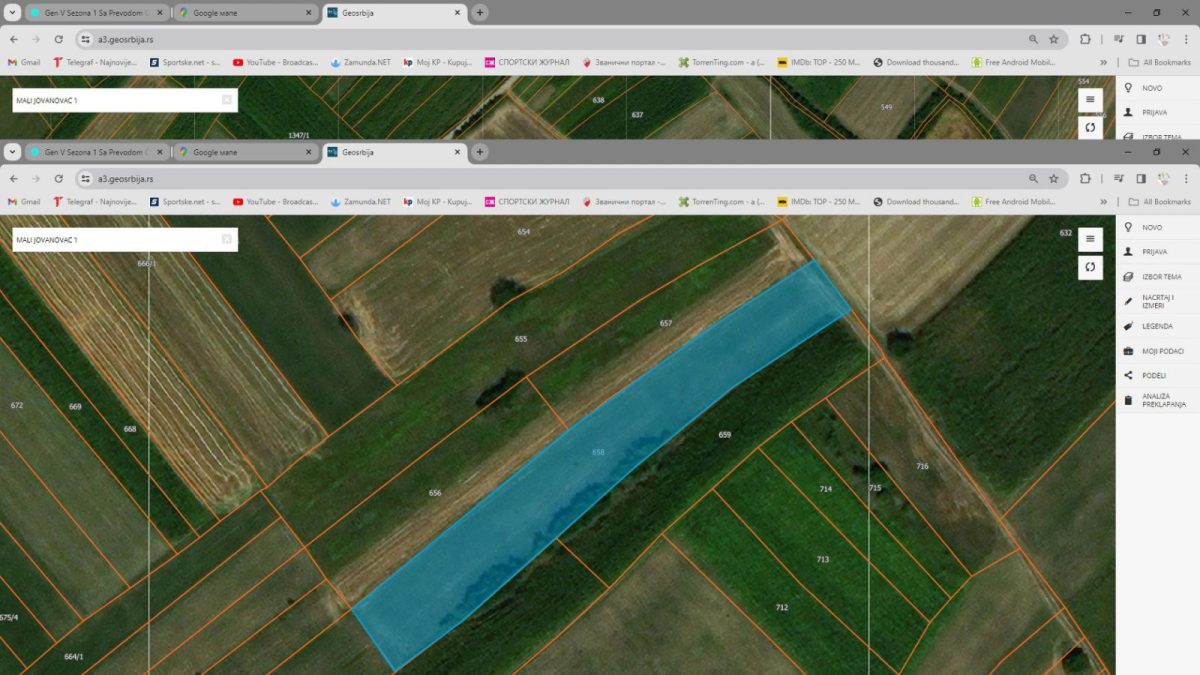Screen dimensions: 1200x675
Task: Click parcel 657 on the map
Action: [x=666, y=324]
